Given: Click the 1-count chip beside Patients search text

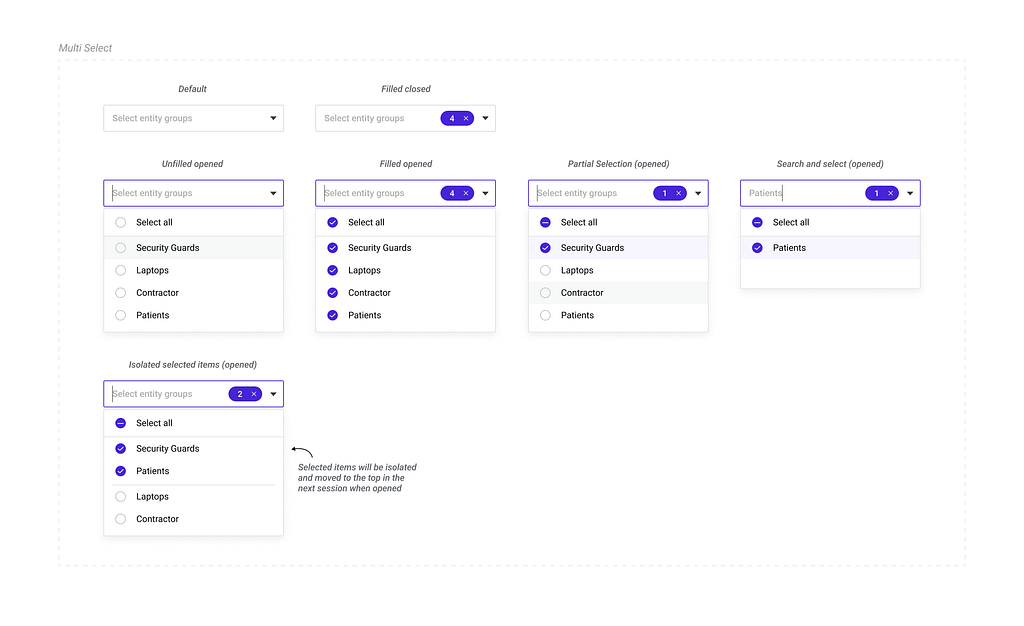Looking at the screenshot, I should click(877, 193).
